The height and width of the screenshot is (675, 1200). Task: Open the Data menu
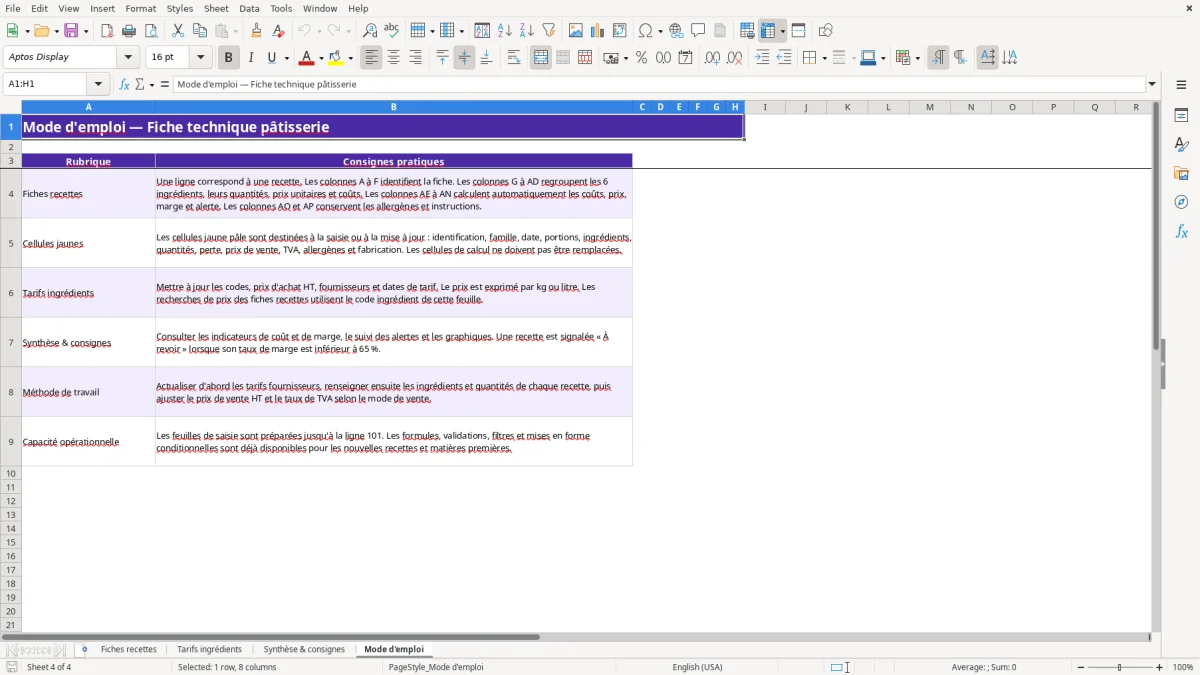pyautogui.click(x=249, y=8)
